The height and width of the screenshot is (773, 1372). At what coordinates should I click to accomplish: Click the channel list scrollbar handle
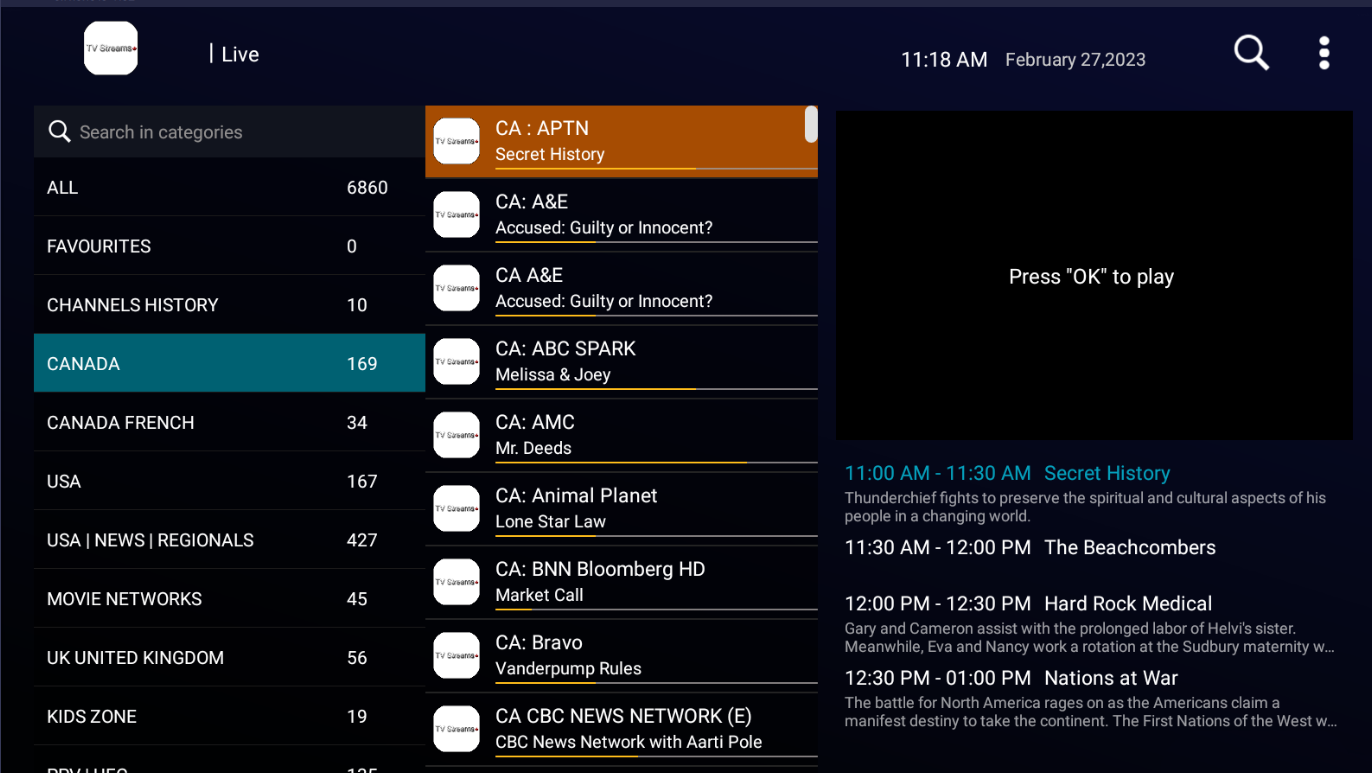(811, 124)
